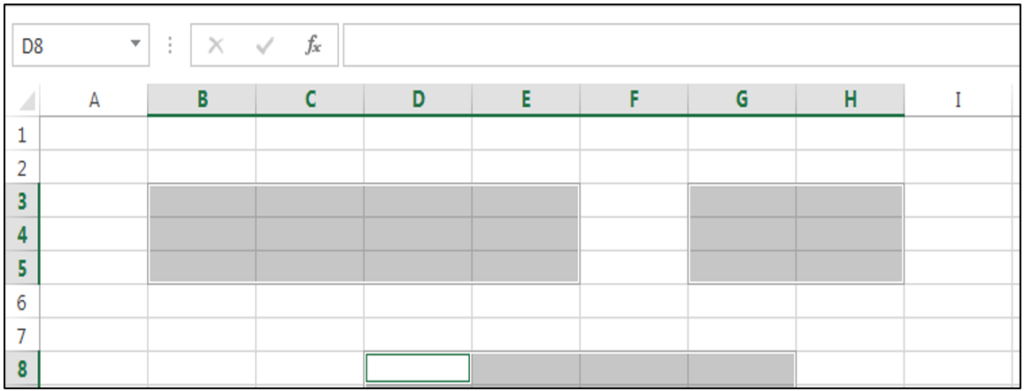Select row 8 header
This screenshot has width=1024, height=391.
22,369
